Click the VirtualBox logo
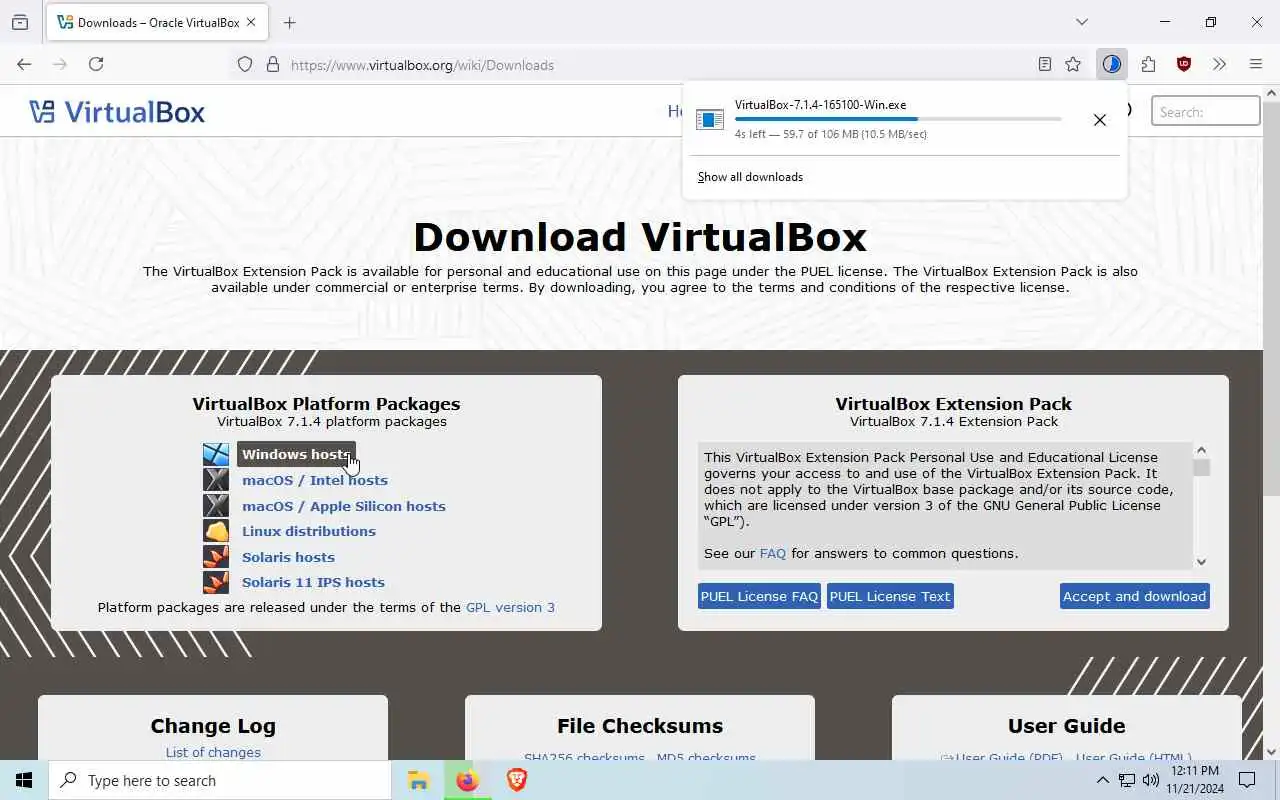The width and height of the screenshot is (1280, 800). 117,111
